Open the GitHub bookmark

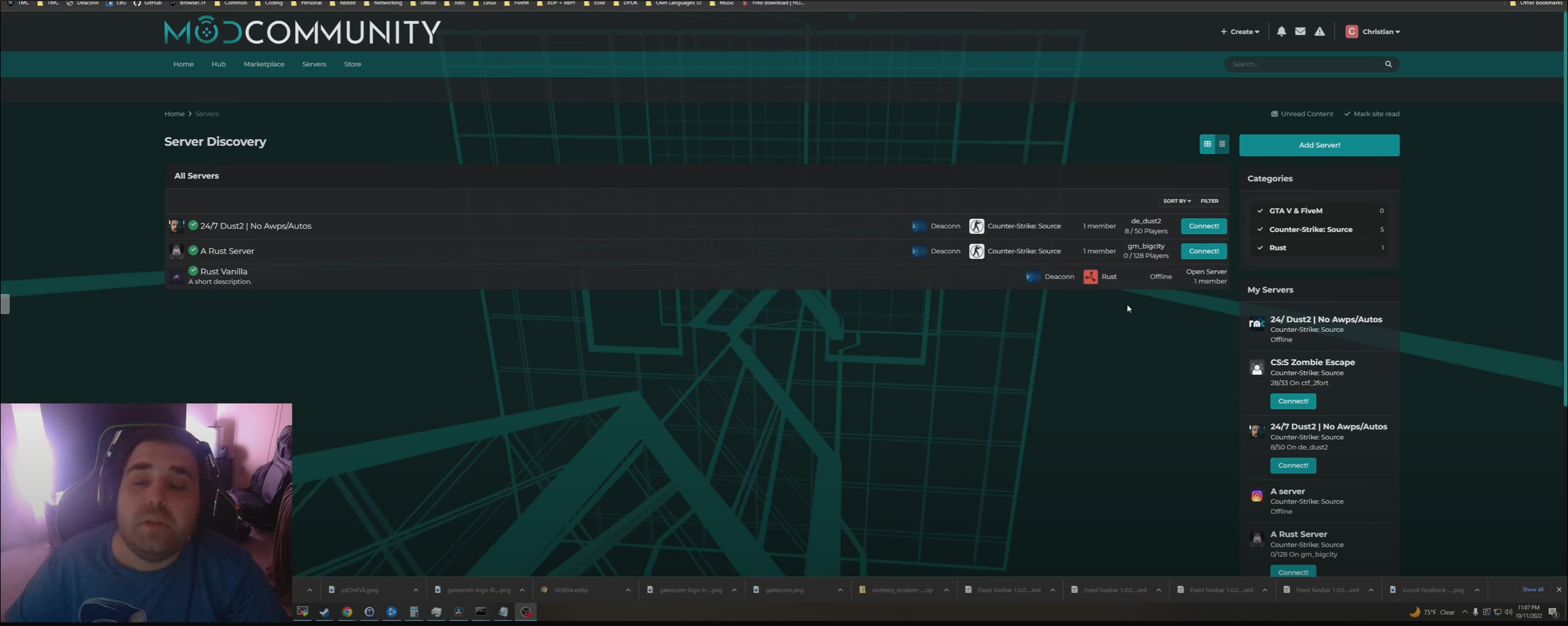pos(148,3)
